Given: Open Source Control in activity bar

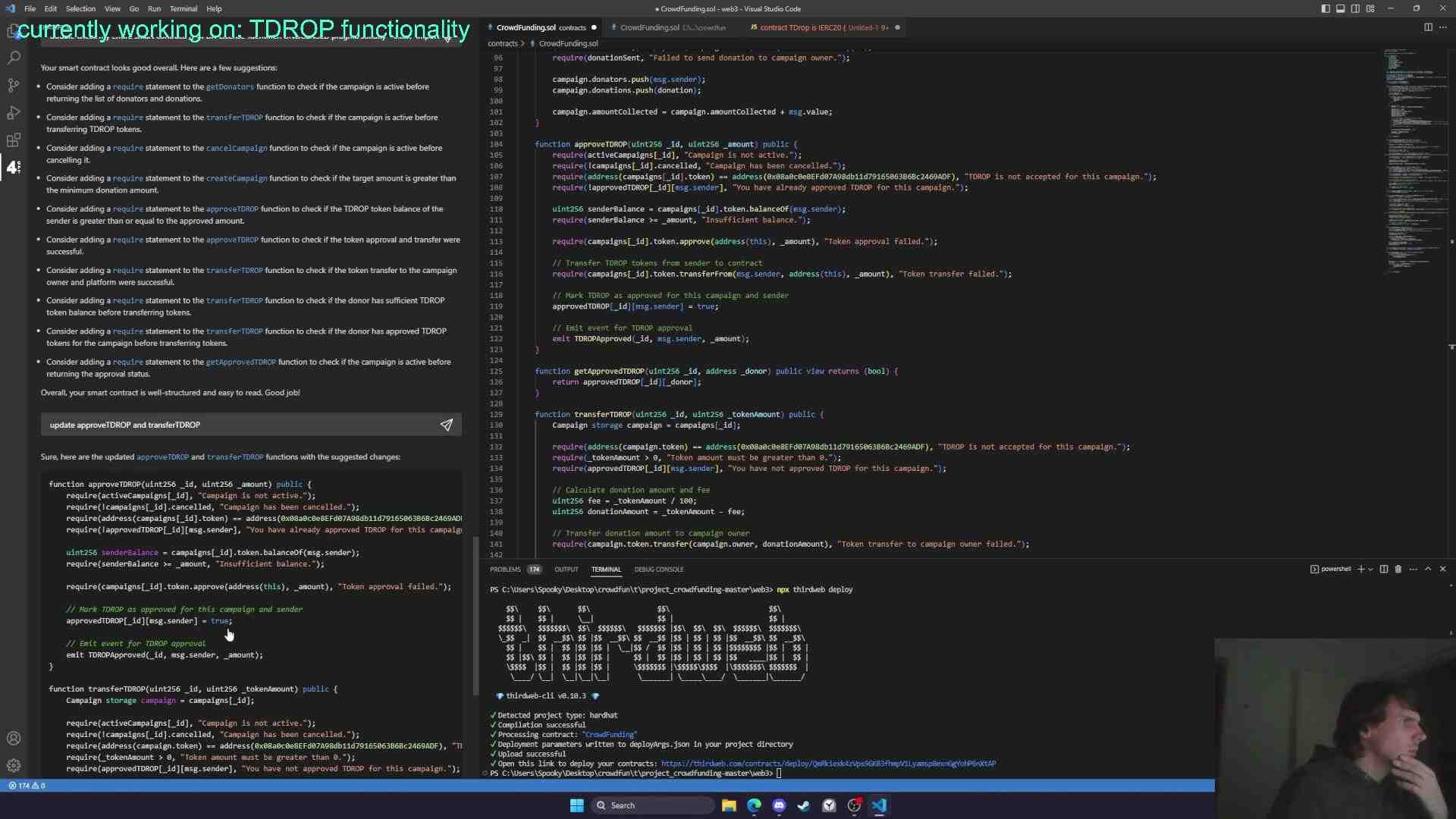Looking at the screenshot, I should point(14,85).
